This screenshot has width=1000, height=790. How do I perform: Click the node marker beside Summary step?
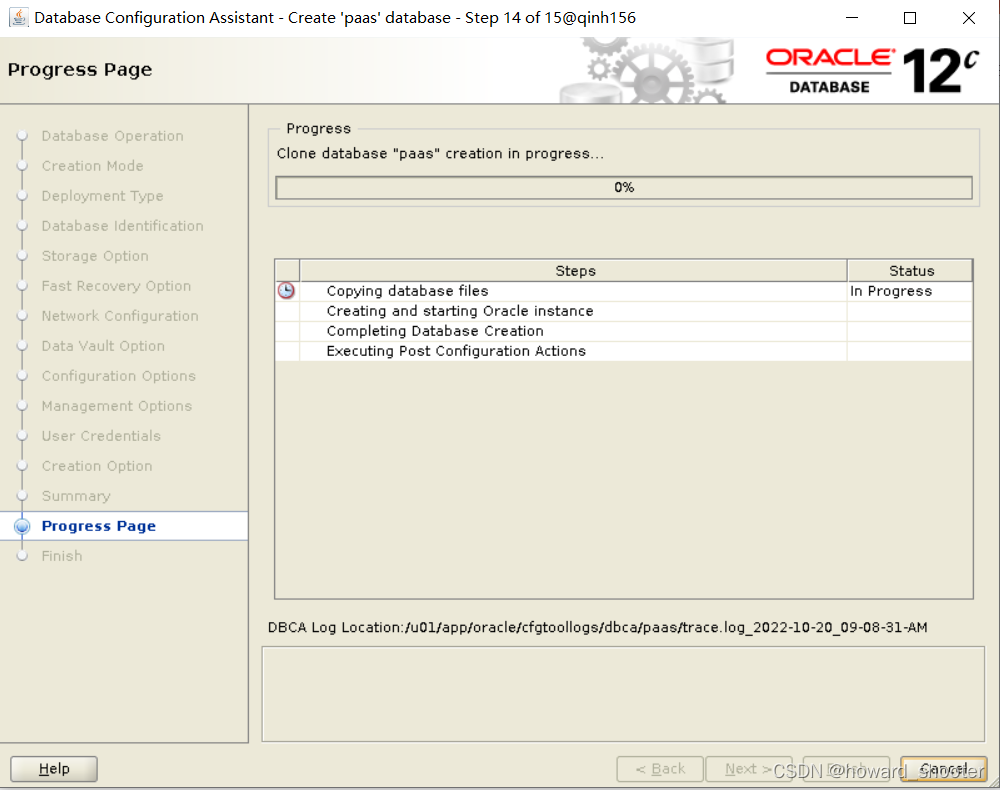pyautogui.click(x=23, y=495)
